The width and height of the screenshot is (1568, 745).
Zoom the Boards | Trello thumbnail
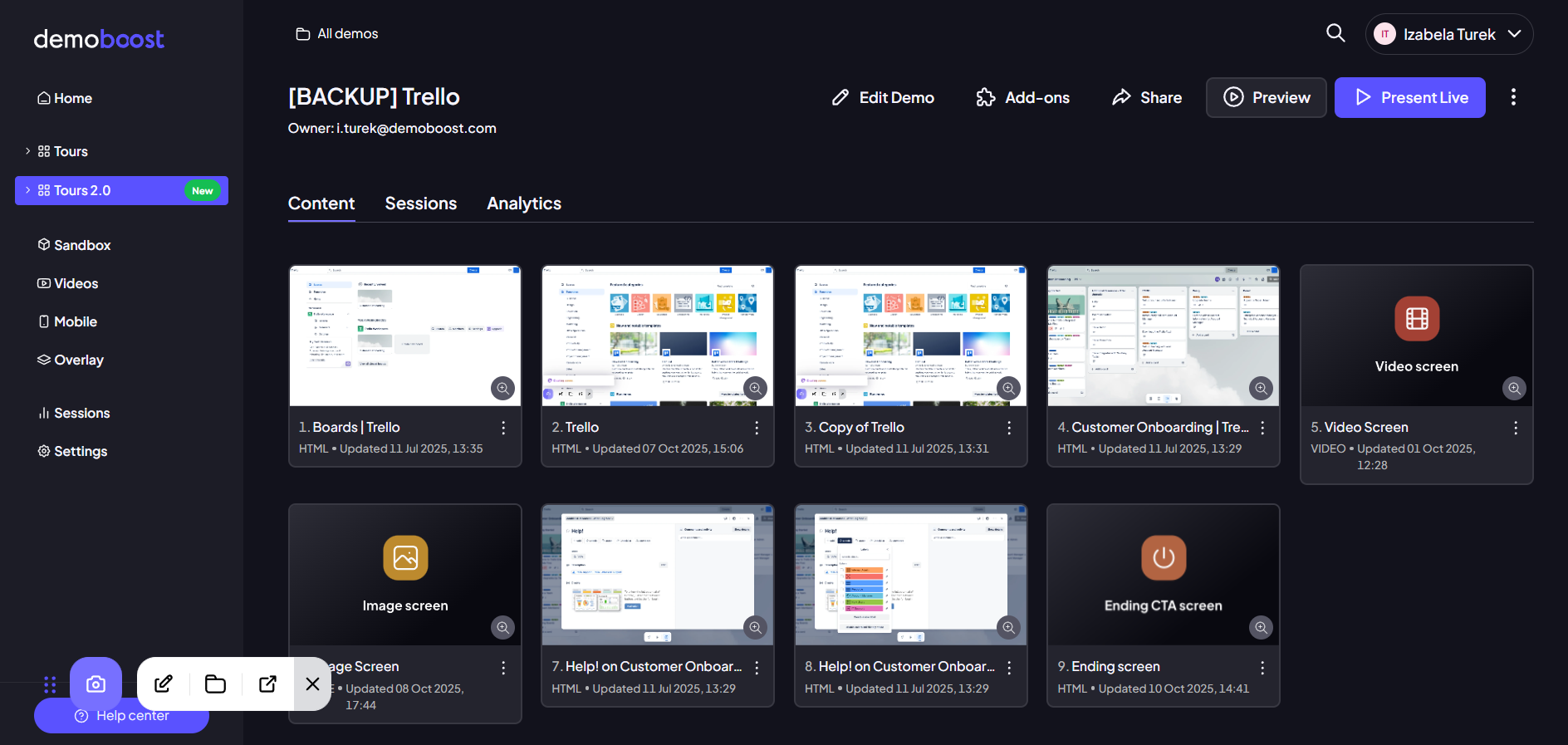point(502,388)
